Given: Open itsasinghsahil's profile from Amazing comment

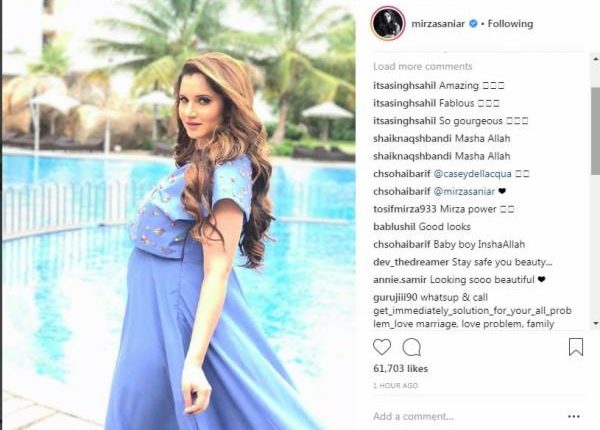Looking at the screenshot, I should pos(404,86).
